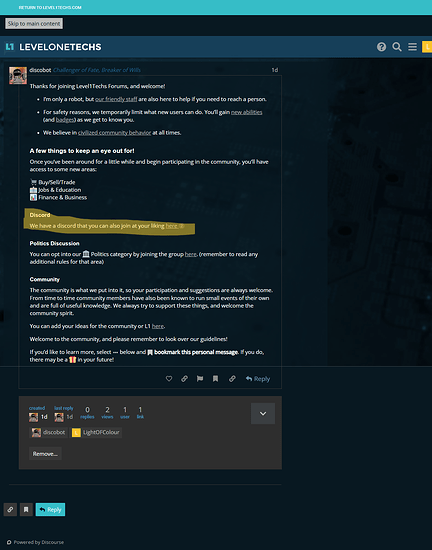Click avatar under 'last reply' in topic map
The height and width of the screenshot is (550, 432).
[x=59, y=417]
